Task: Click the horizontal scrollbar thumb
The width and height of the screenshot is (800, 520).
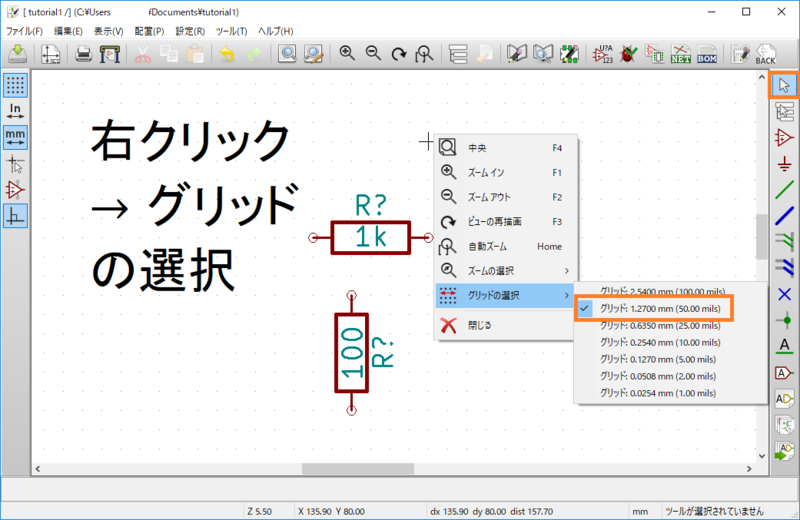Action: coord(358,468)
